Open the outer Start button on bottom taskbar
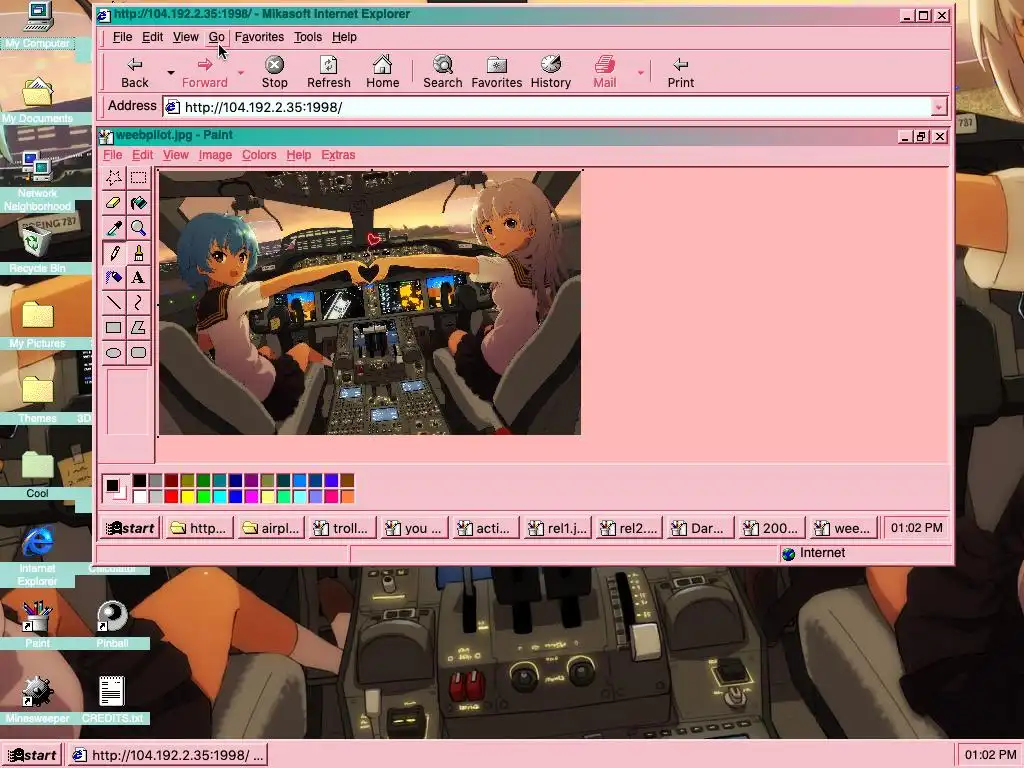The height and width of the screenshot is (768, 1024). click(x=31, y=755)
